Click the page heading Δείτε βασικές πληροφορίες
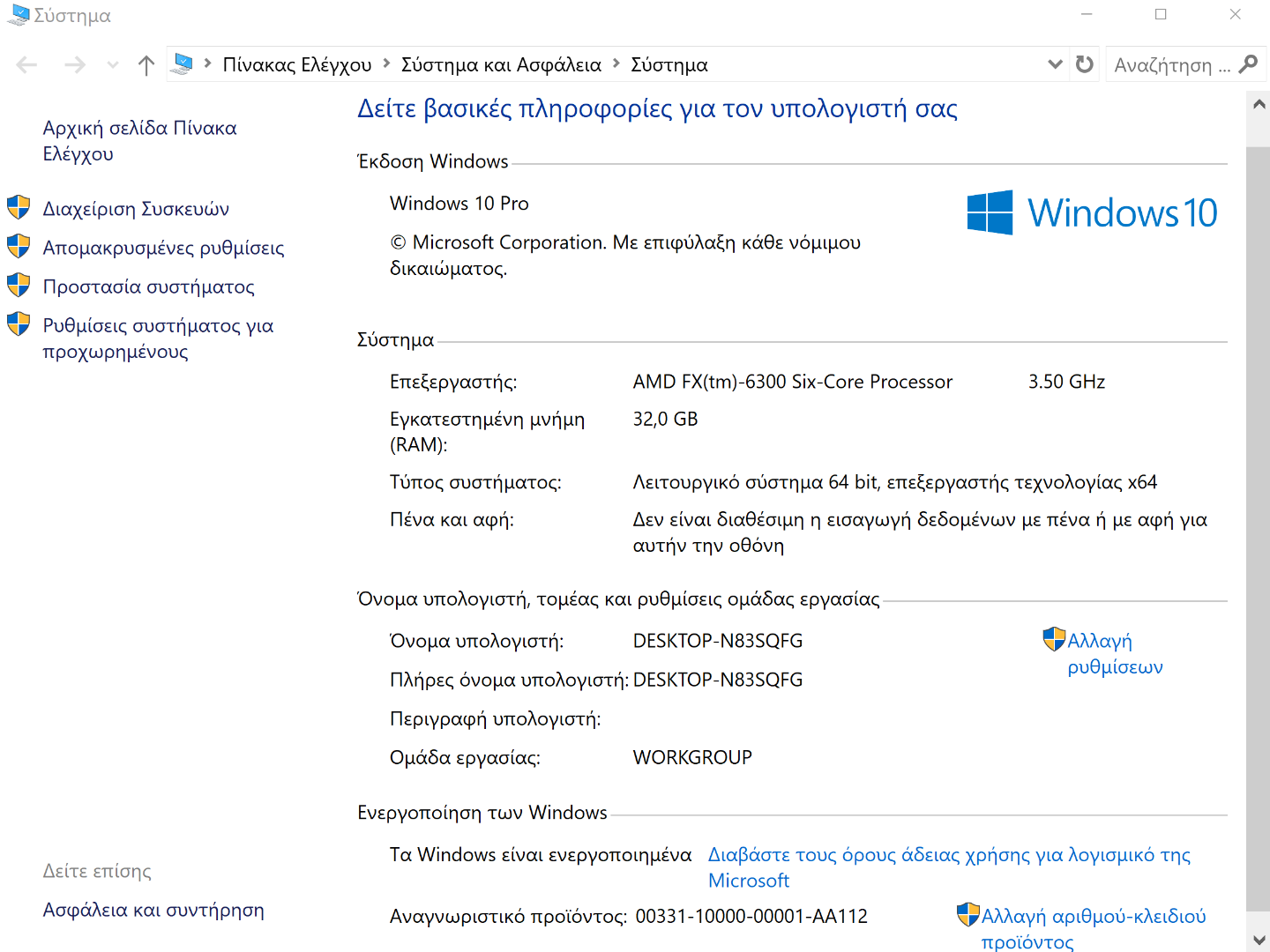This screenshot has width=1270, height=952. 657,108
